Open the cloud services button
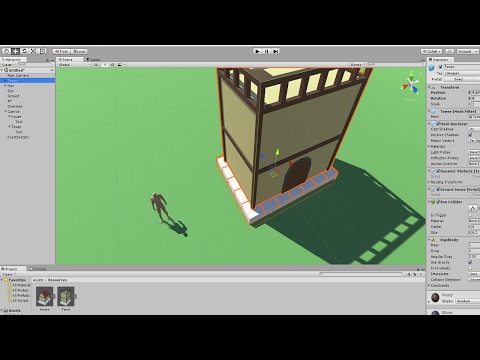The height and width of the screenshot is (360, 480). point(449,51)
